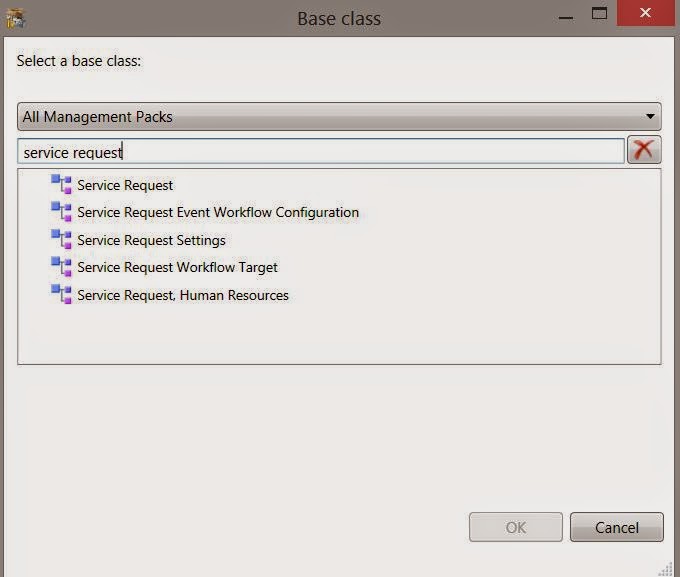Image resolution: width=680 pixels, height=577 pixels.
Task: Focus the 'service request' search field
Action: tap(321, 151)
